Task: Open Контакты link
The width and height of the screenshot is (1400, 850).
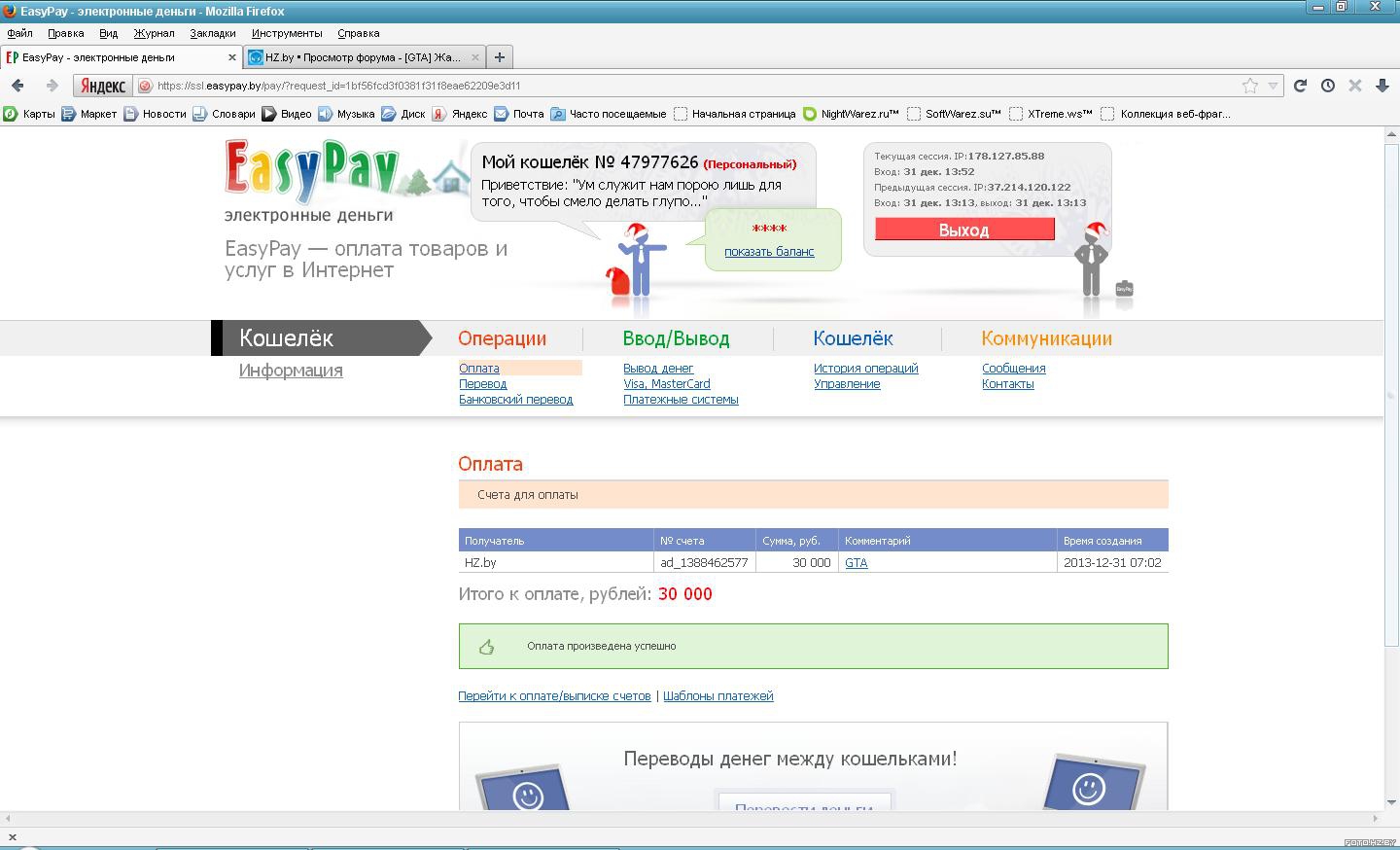Action: tap(1008, 384)
